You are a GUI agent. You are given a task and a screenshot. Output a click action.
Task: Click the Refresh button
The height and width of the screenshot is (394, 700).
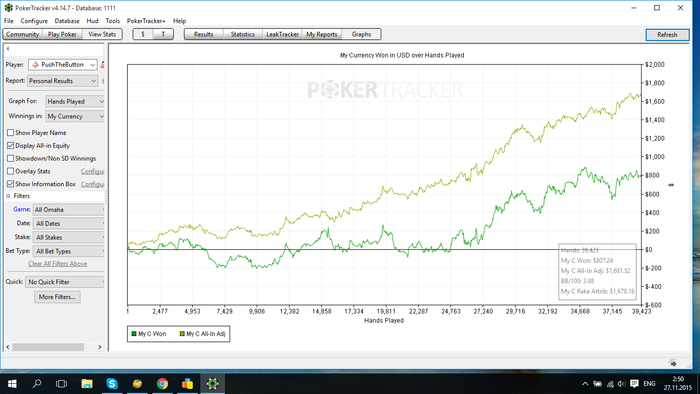pyautogui.click(x=667, y=35)
